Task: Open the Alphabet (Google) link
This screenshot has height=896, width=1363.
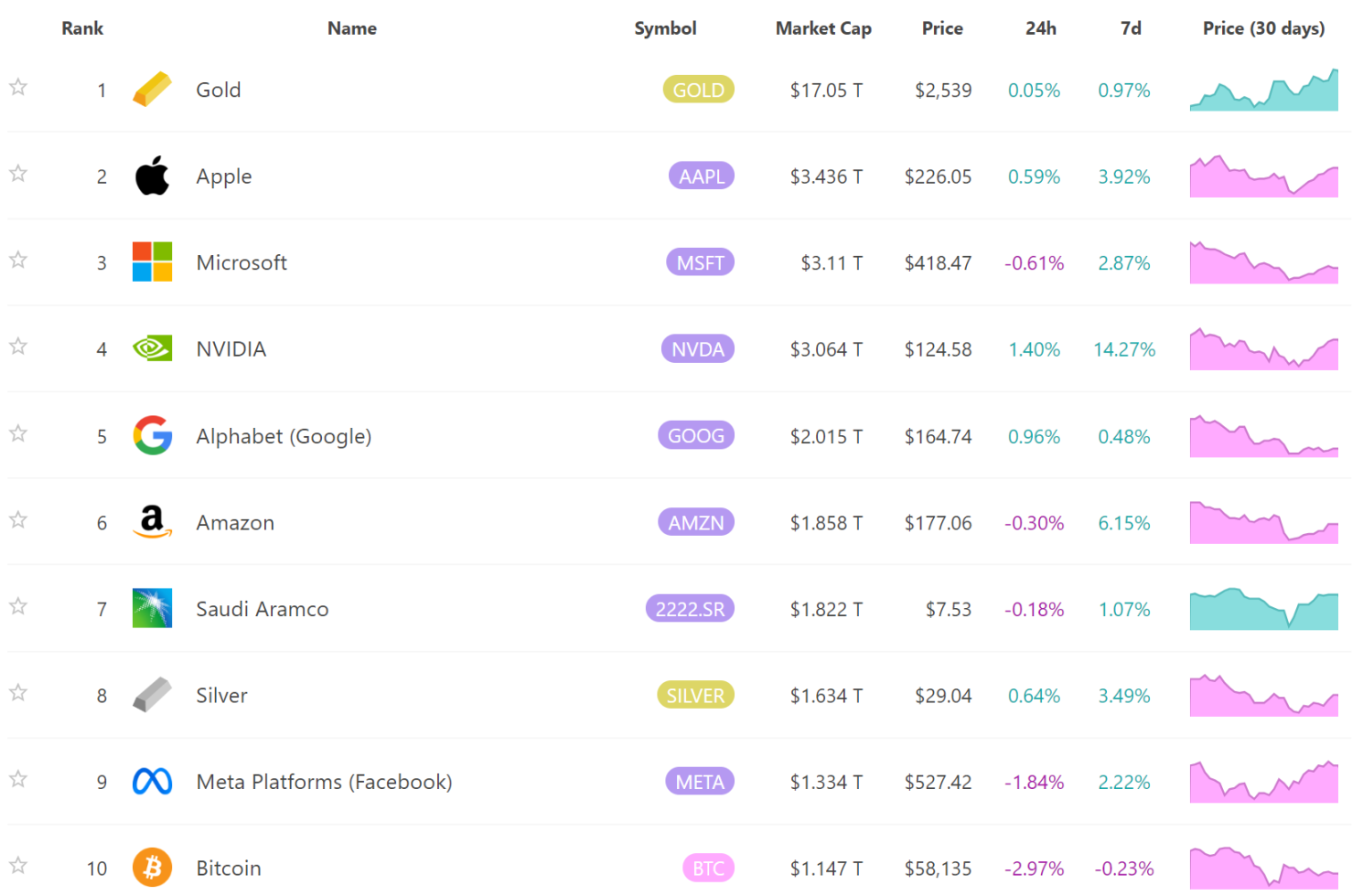Action: pyautogui.click(x=284, y=436)
